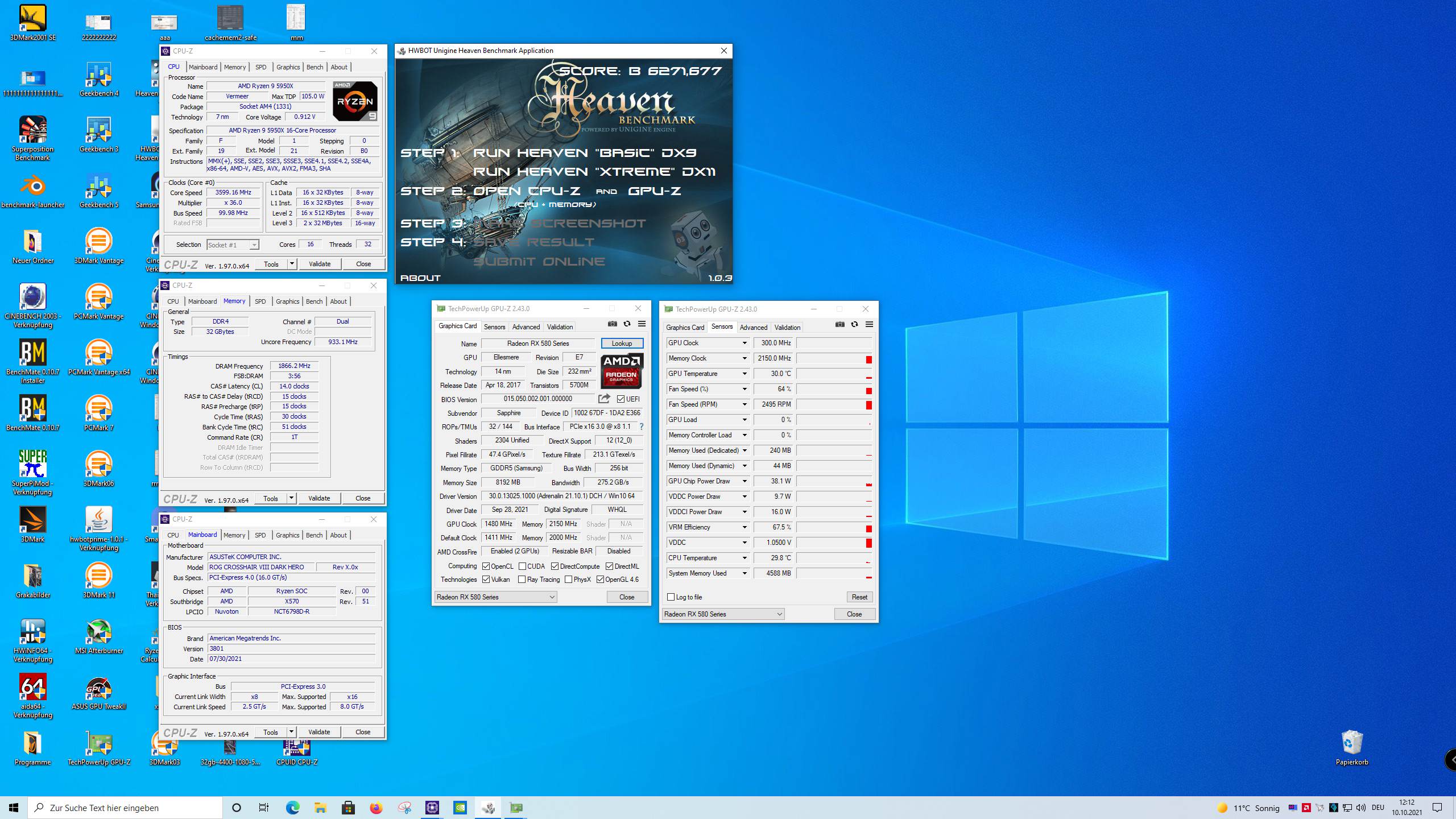Open benchmark-launcher Blender icon
1456x819 pixels.
coord(32,191)
